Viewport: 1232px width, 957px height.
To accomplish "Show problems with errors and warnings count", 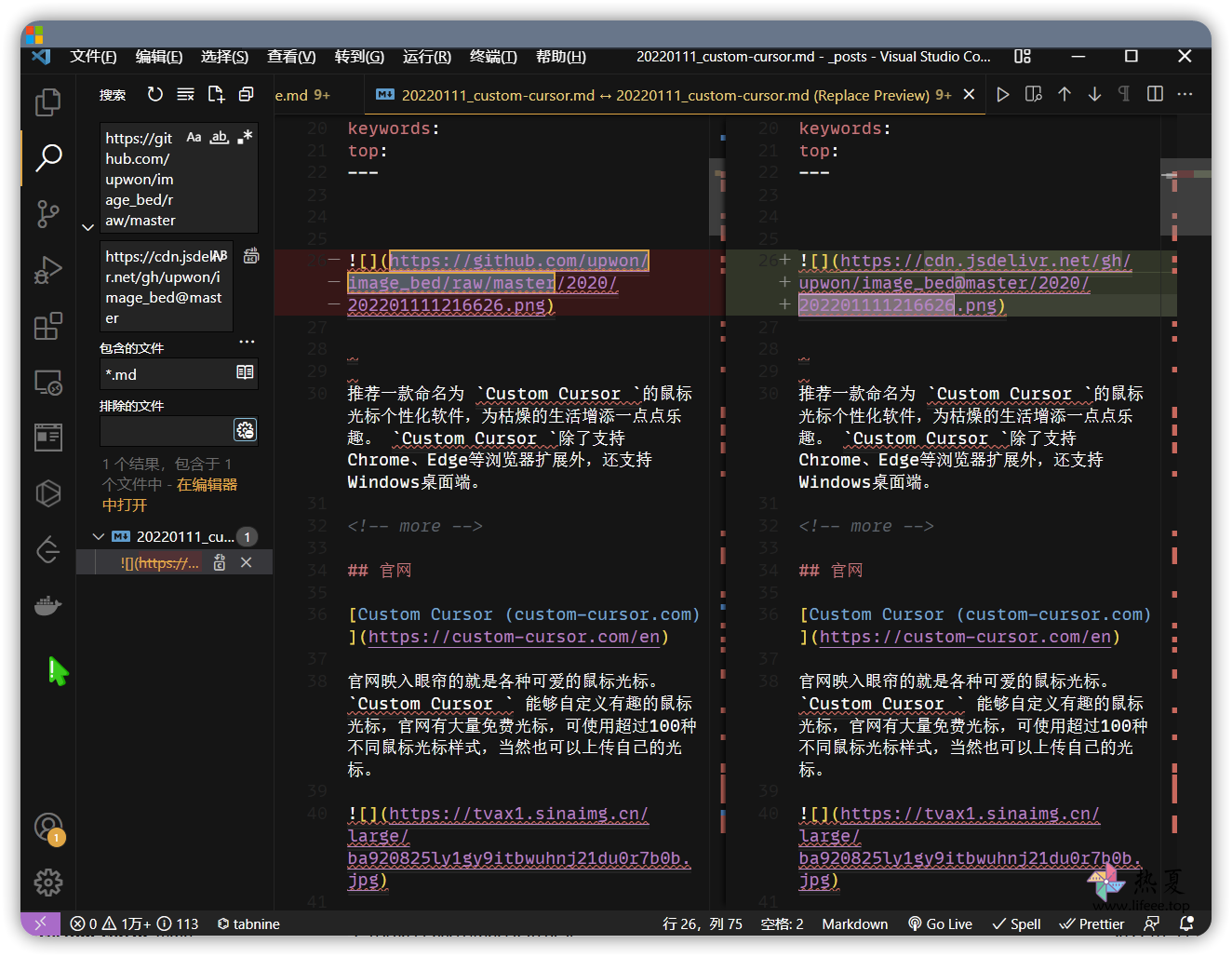I will (x=134, y=923).
